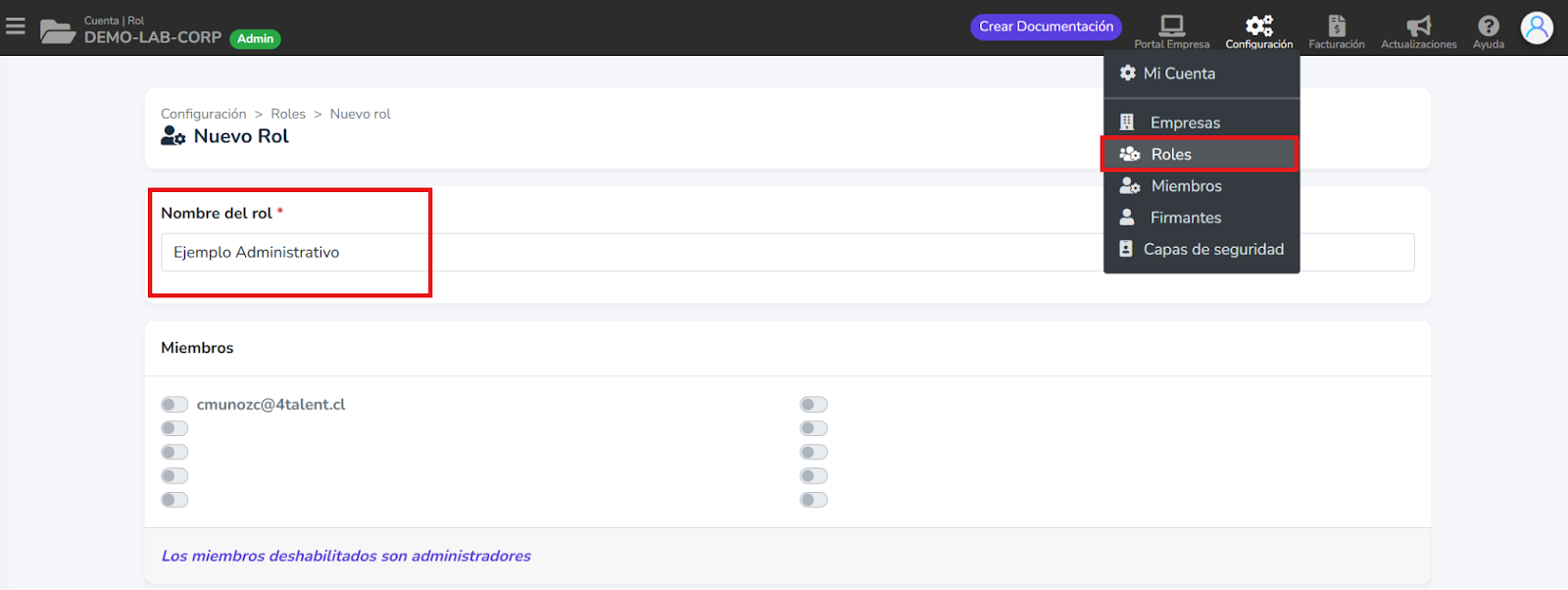Click the 'Cuenta | Rol' label
This screenshot has height=590, width=1568.
pos(114,21)
